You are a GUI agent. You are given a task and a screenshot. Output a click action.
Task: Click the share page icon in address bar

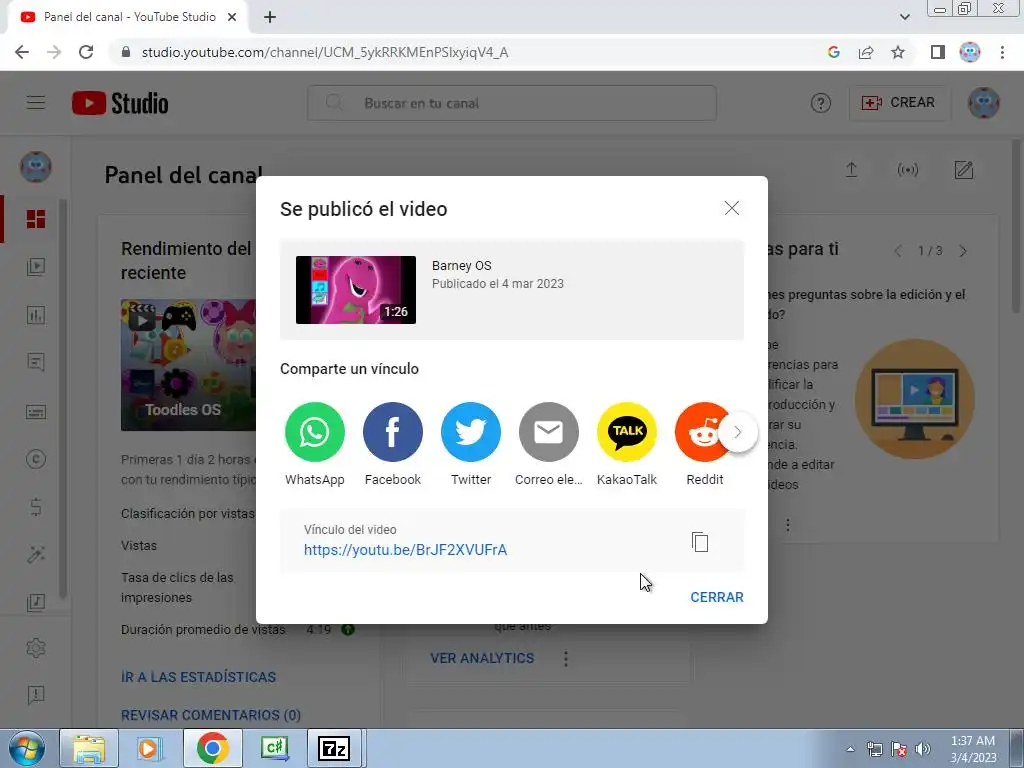coord(866,52)
